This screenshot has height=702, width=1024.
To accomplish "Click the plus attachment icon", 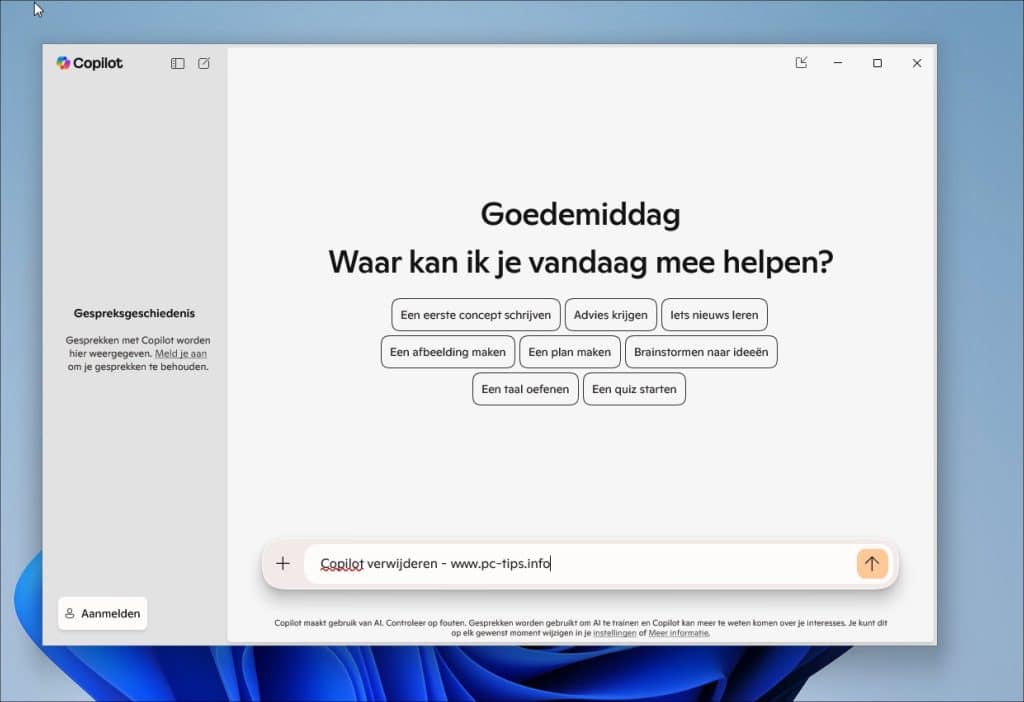I will pos(283,564).
